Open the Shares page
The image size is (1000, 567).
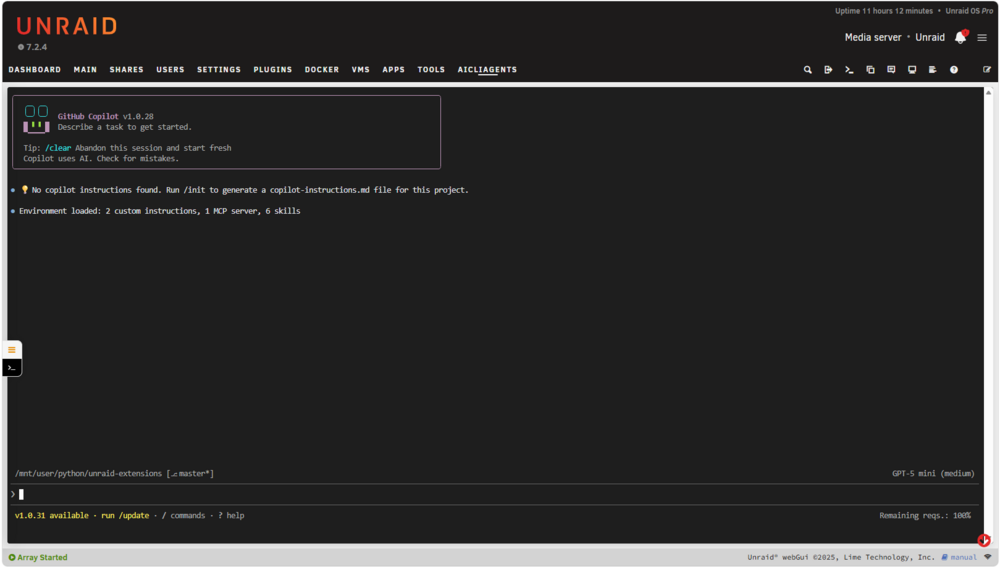[x=126, y=70]
